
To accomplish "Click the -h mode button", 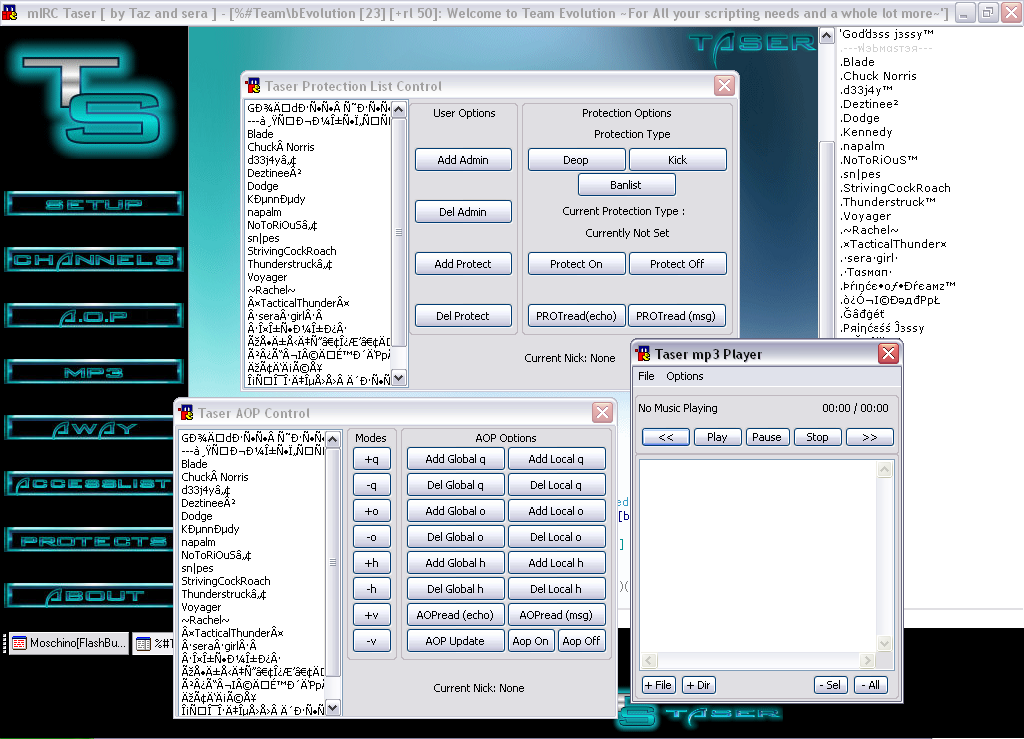I will click(x=372, y=589).
